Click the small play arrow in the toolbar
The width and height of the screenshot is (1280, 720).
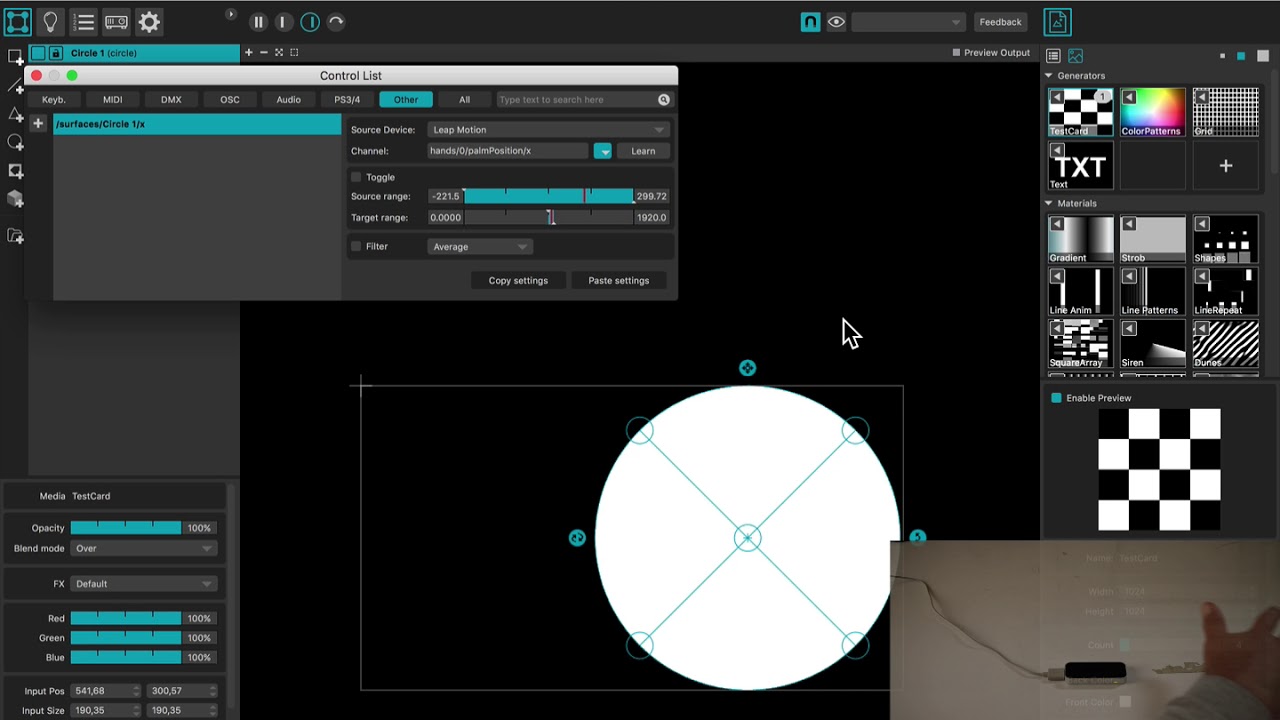(x=231, y=14)
